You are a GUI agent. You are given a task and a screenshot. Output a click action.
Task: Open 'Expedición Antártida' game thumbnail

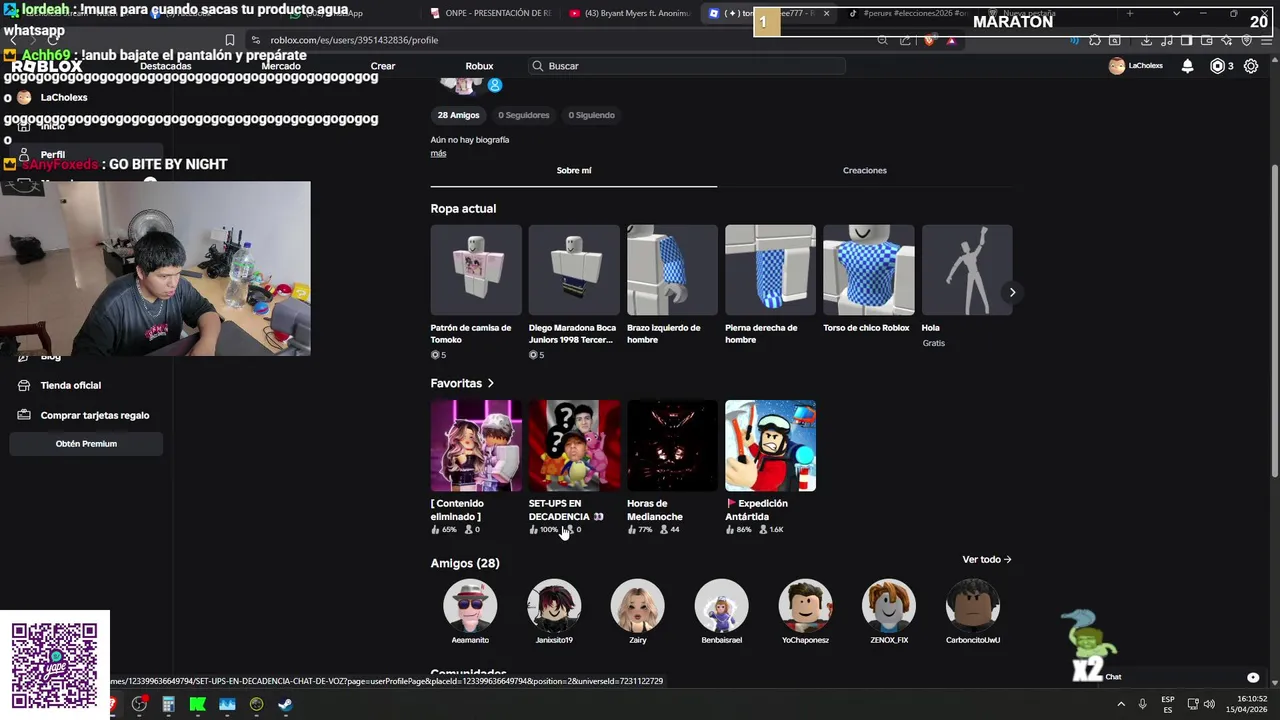click(770, 446)
